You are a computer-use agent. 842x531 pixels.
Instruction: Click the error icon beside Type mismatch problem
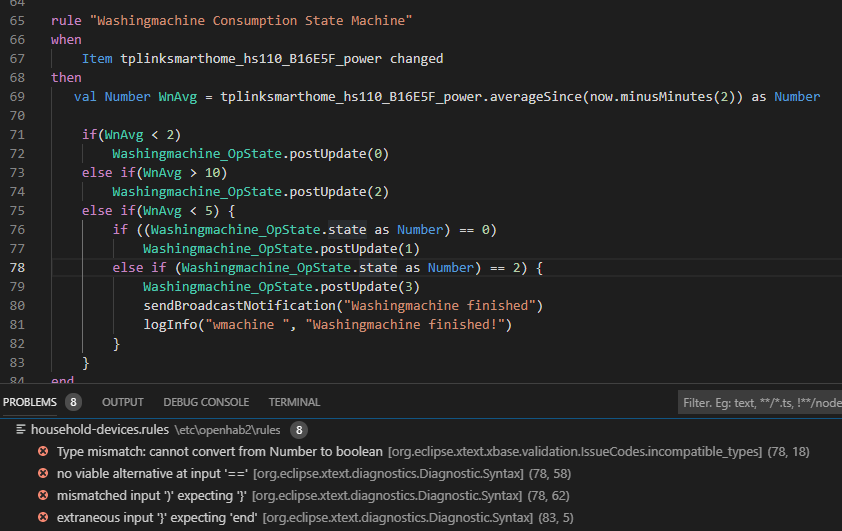click(43, 452)
